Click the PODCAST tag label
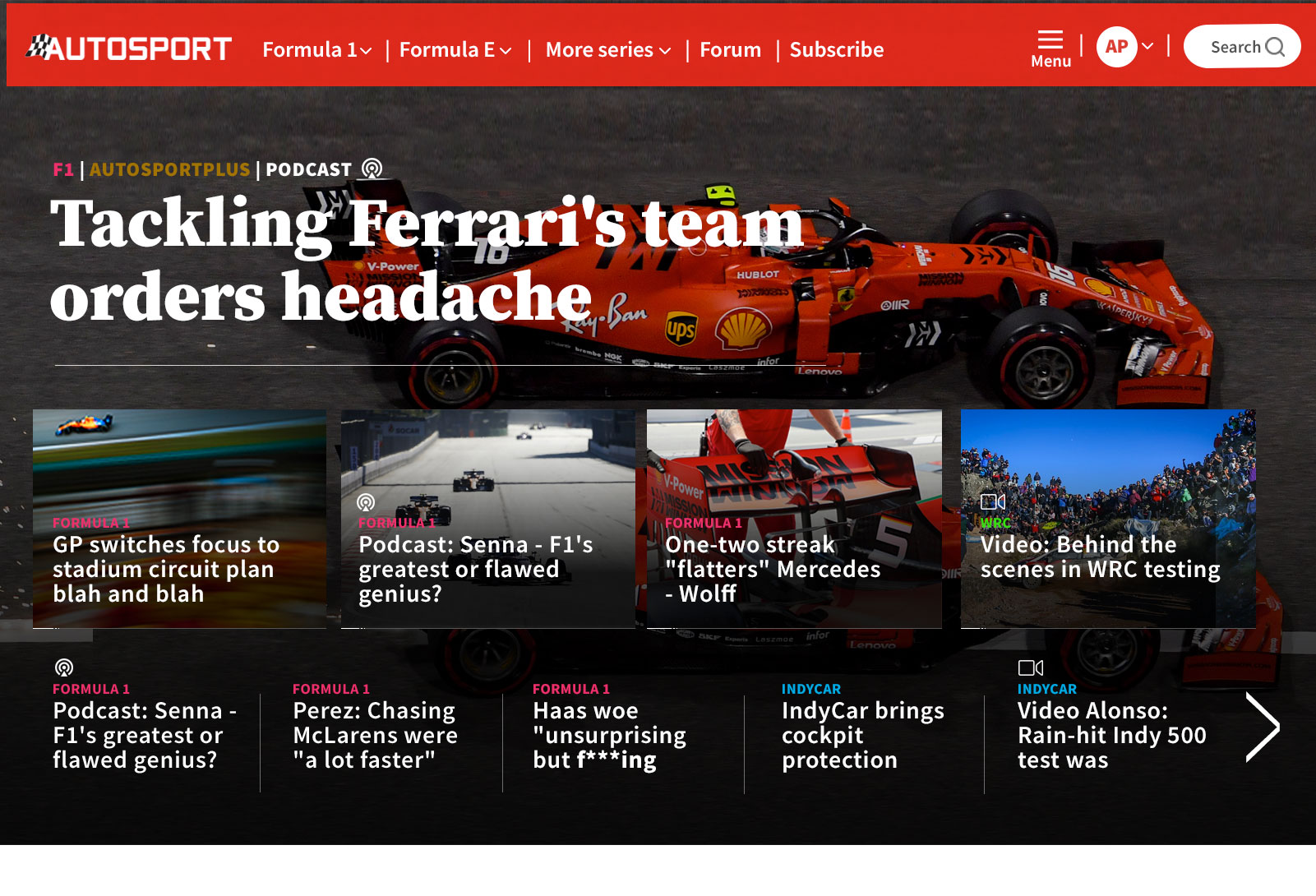 pyautogui.click(x=309, y=169)
